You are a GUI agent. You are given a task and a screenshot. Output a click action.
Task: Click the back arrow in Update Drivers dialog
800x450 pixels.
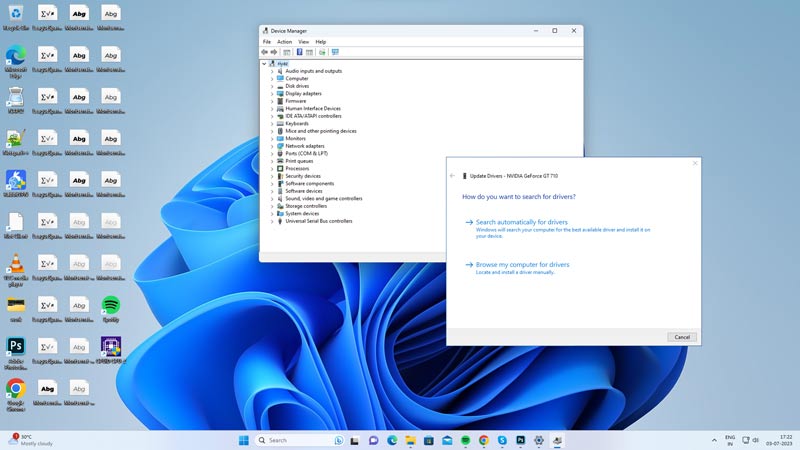coord(452,176)
